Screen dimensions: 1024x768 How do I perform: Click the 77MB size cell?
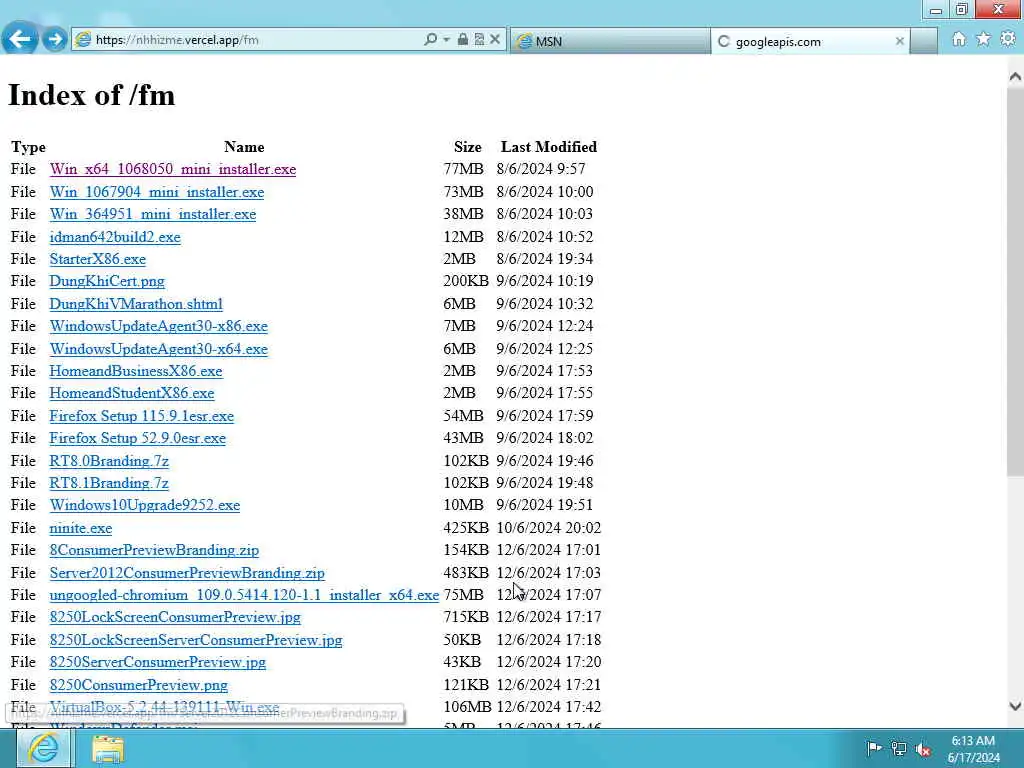pos(464,169)
